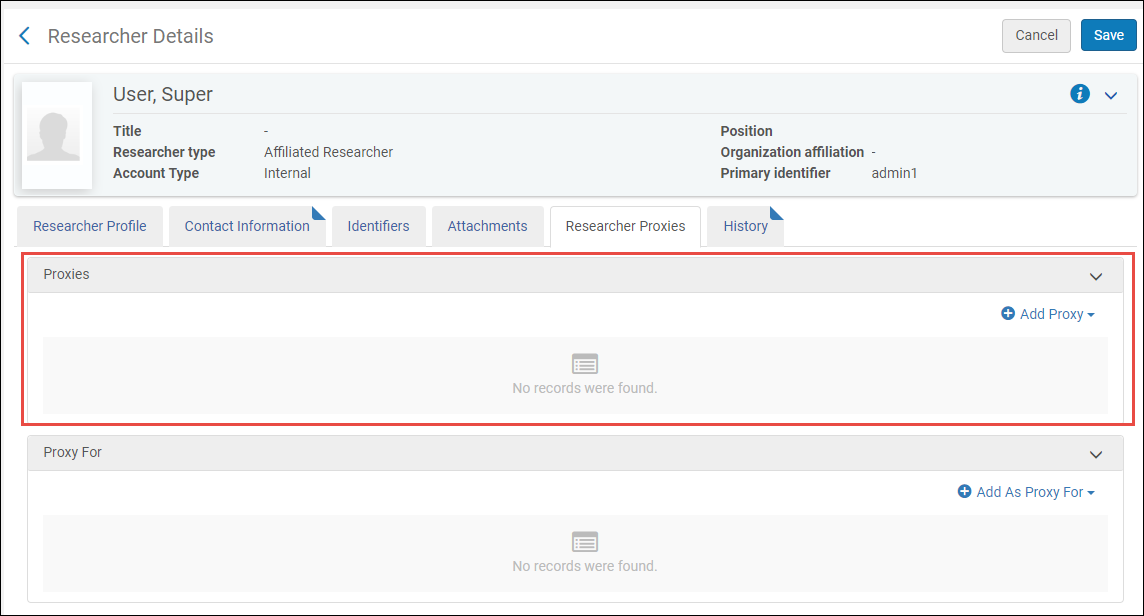Click the empty-list icon under Proxy For
This screenshot has width=1144, height=616.
[585, 542]
